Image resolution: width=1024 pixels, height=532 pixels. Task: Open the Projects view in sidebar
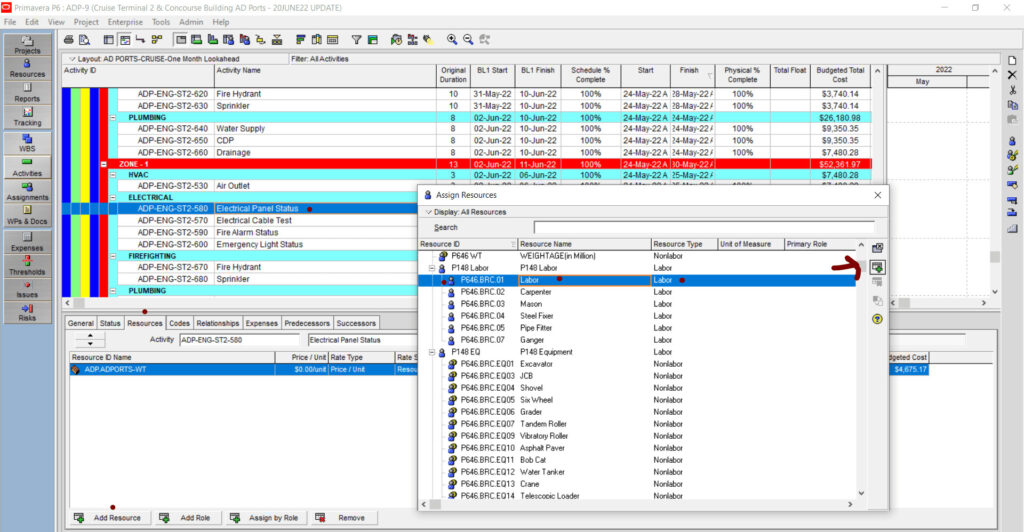[27, 44]
